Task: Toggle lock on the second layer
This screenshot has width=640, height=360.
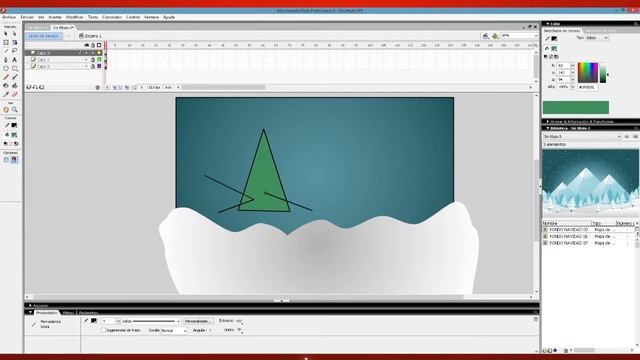Action: tap(93, 60)
